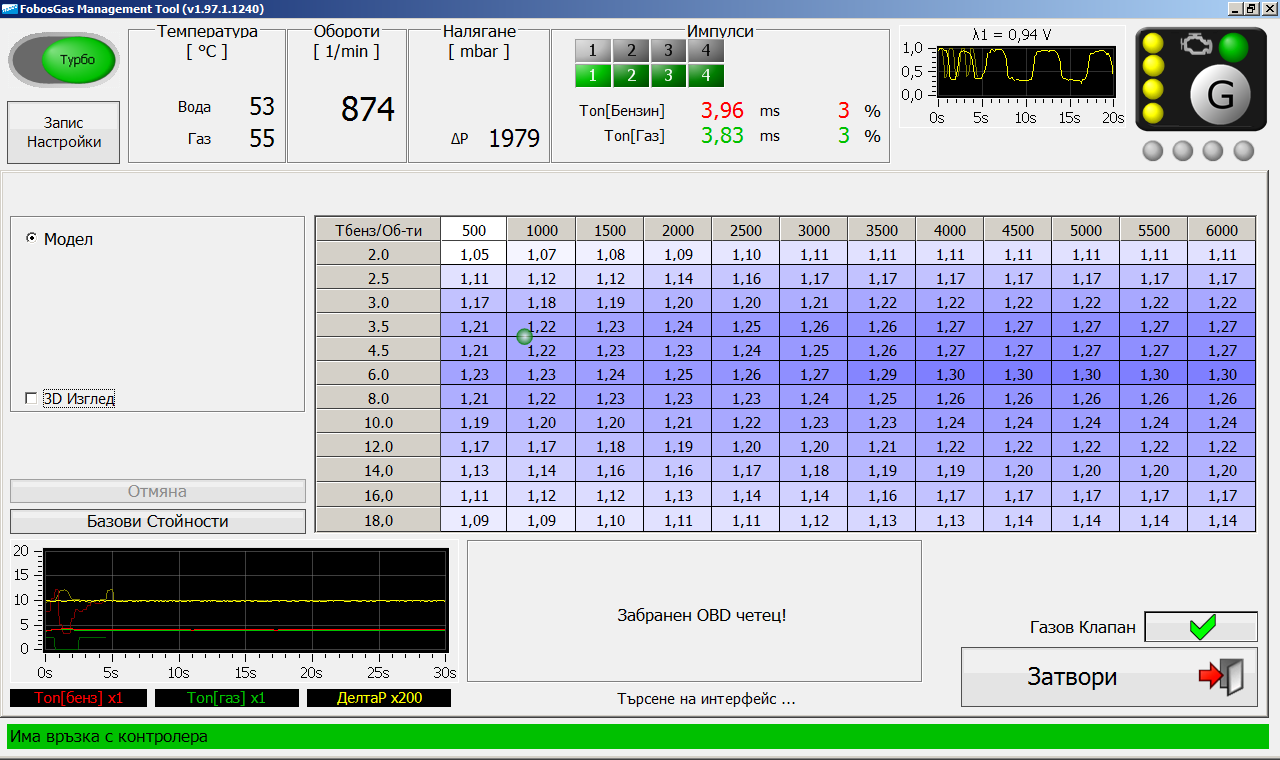This screenshot has height=760, width=1280.
Task: Click the green LED beside the engine icon
Action: pyautogui.click(x=1233, y=47)
